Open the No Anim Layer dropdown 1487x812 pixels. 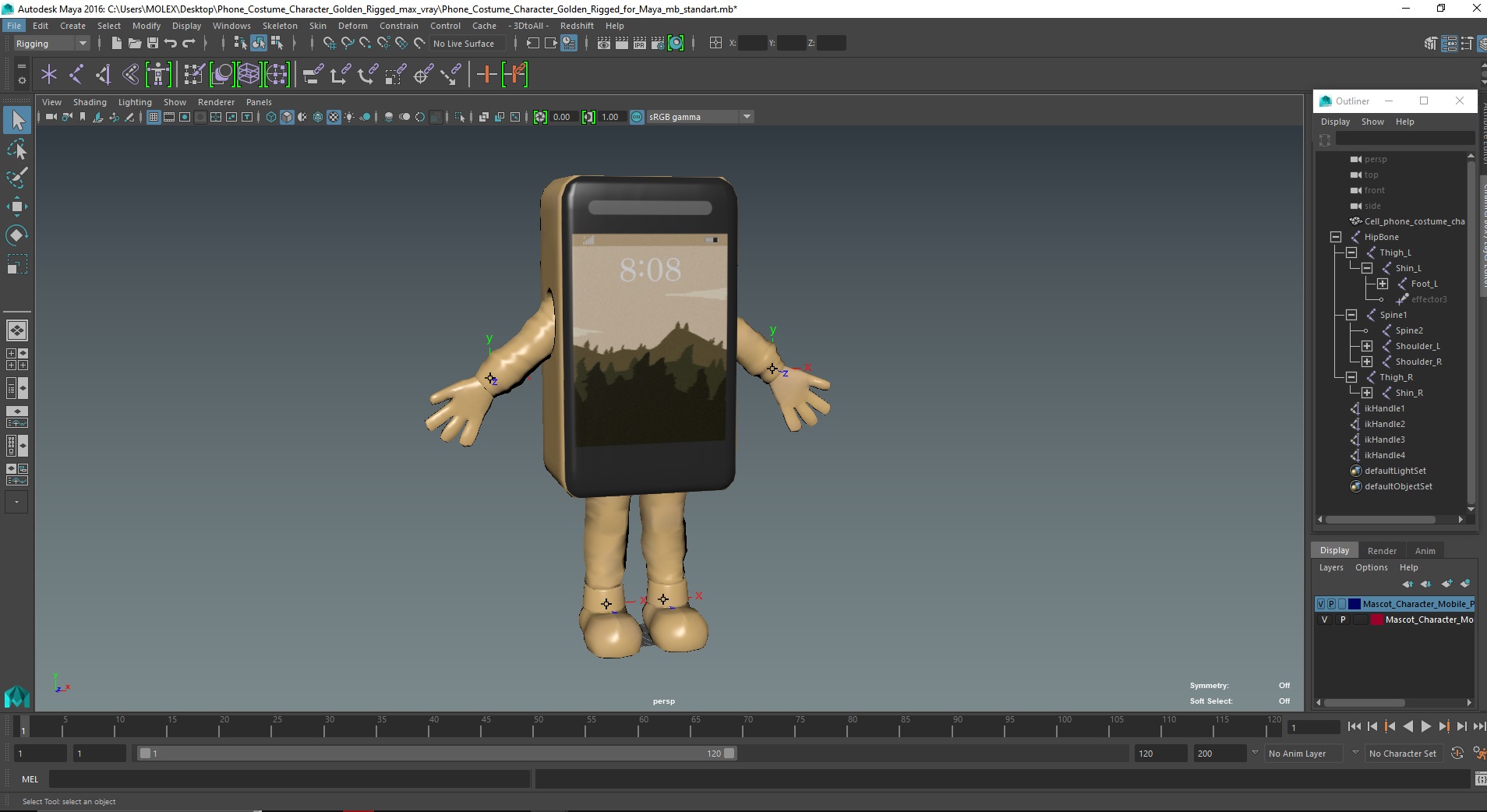(x=1305, y=754)
